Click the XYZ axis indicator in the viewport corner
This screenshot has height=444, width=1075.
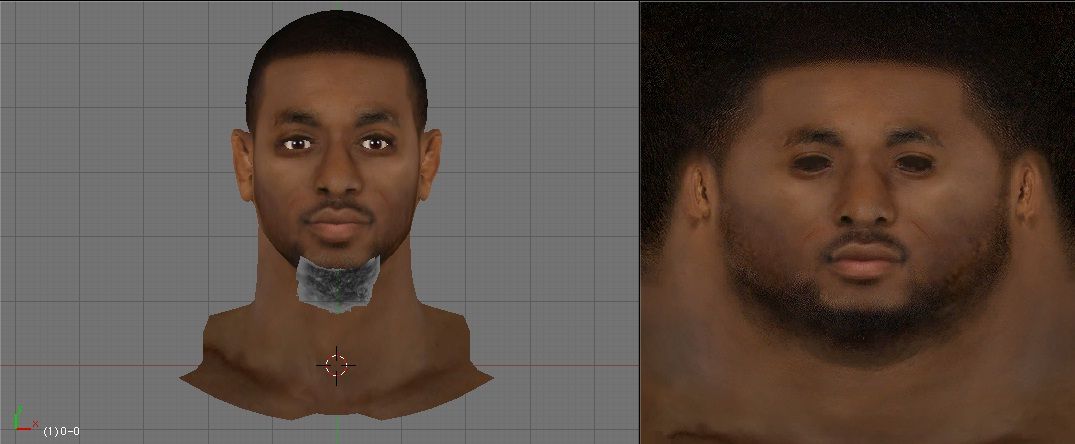(21, 419)
